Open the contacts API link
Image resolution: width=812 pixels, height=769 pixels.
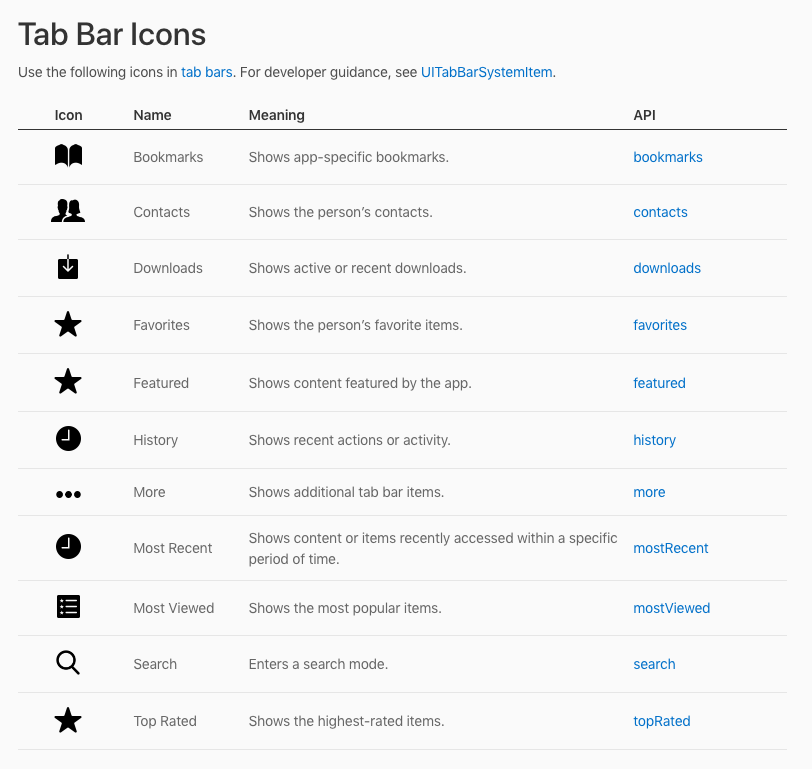(x=660, y=212)
